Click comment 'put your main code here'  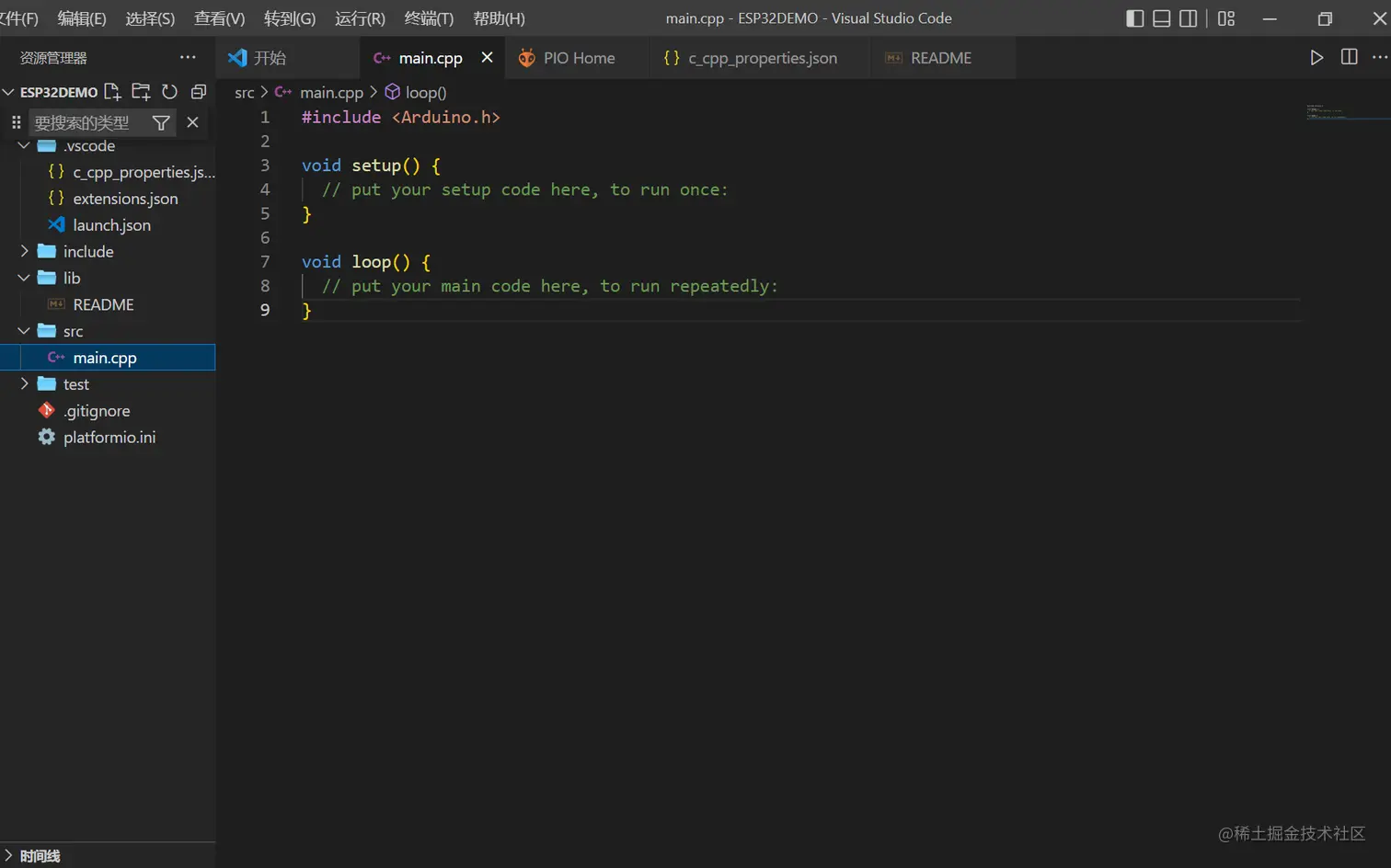[549, 286]
